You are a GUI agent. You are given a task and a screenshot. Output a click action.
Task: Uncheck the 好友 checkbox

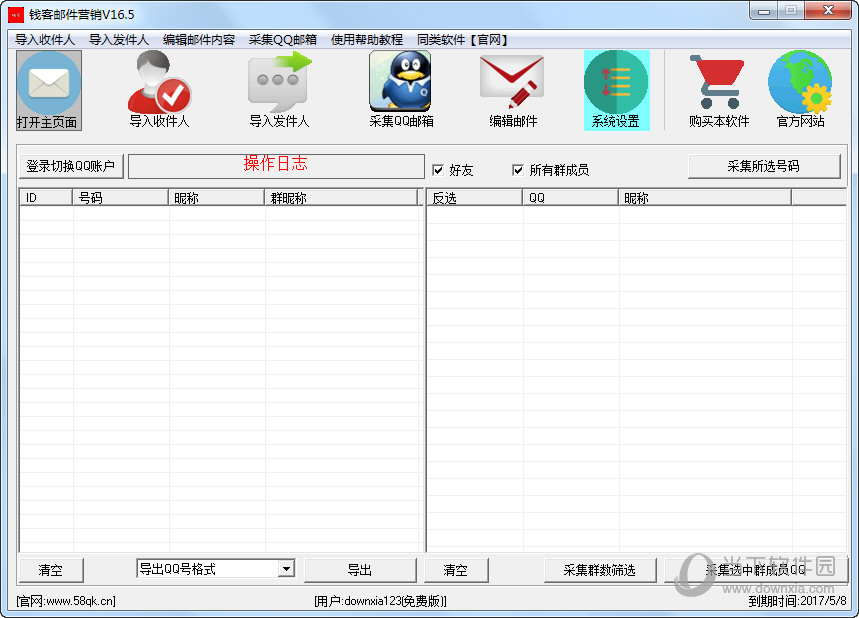tap(437, 170)
